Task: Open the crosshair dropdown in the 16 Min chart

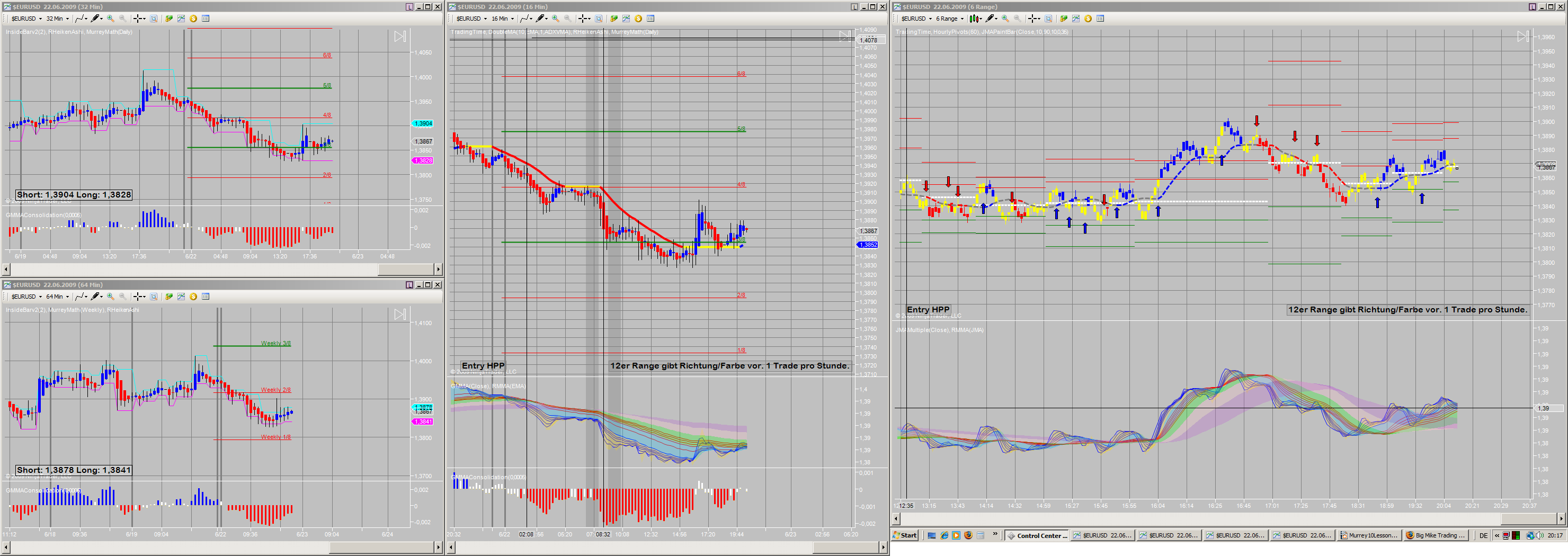Action: point(584,19)
